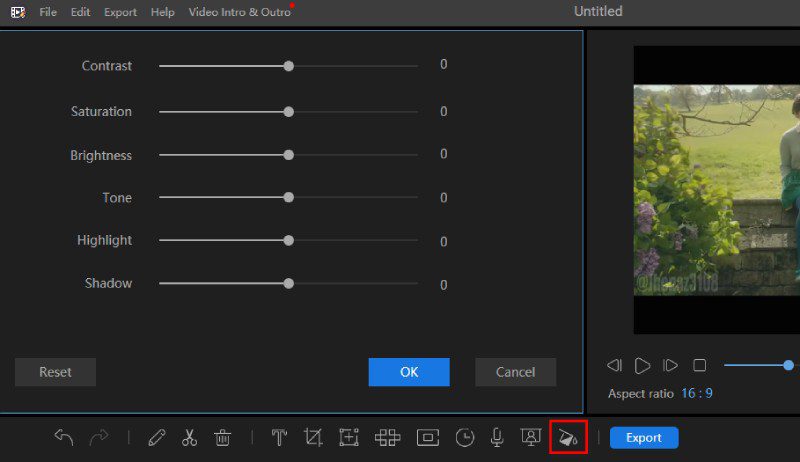Click the blue playback progress slider
The image size is (800, 462).
788,365
